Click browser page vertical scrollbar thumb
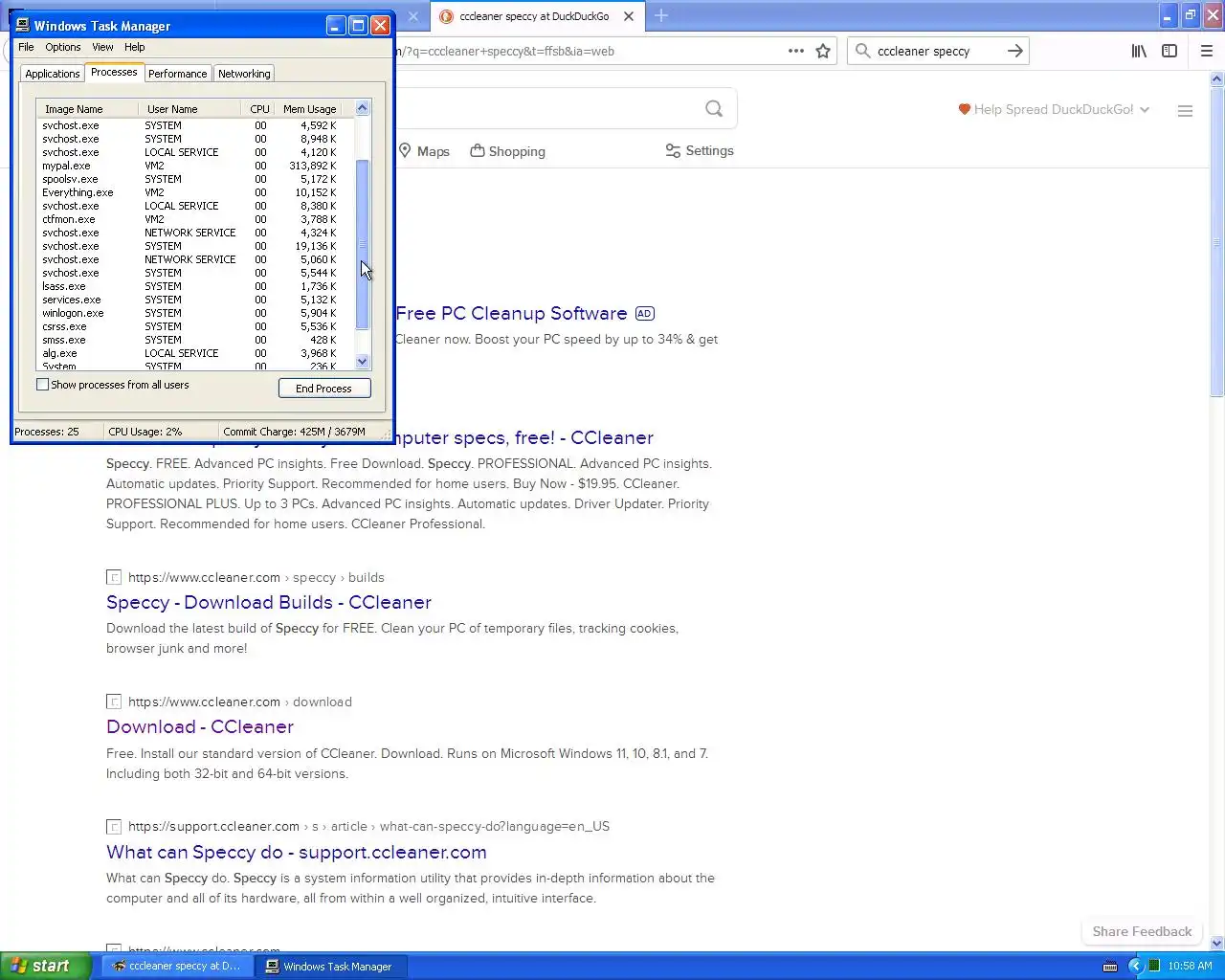The image size is (1225, 980). (1217, 241)
